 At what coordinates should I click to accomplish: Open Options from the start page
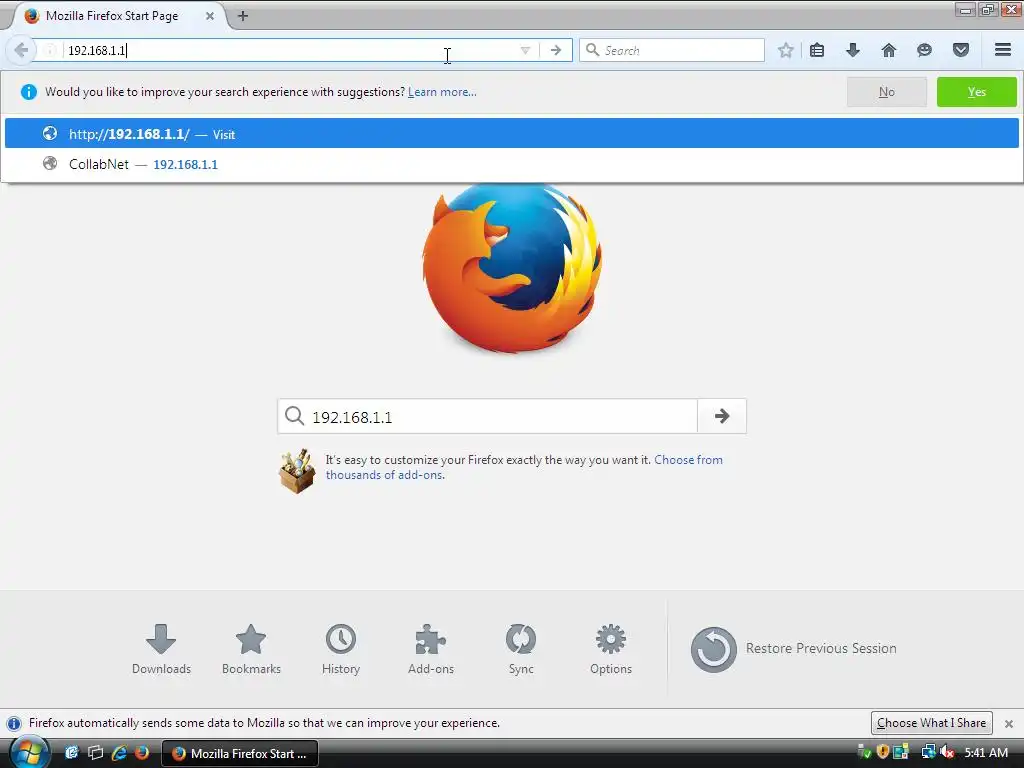pos(611,649)
